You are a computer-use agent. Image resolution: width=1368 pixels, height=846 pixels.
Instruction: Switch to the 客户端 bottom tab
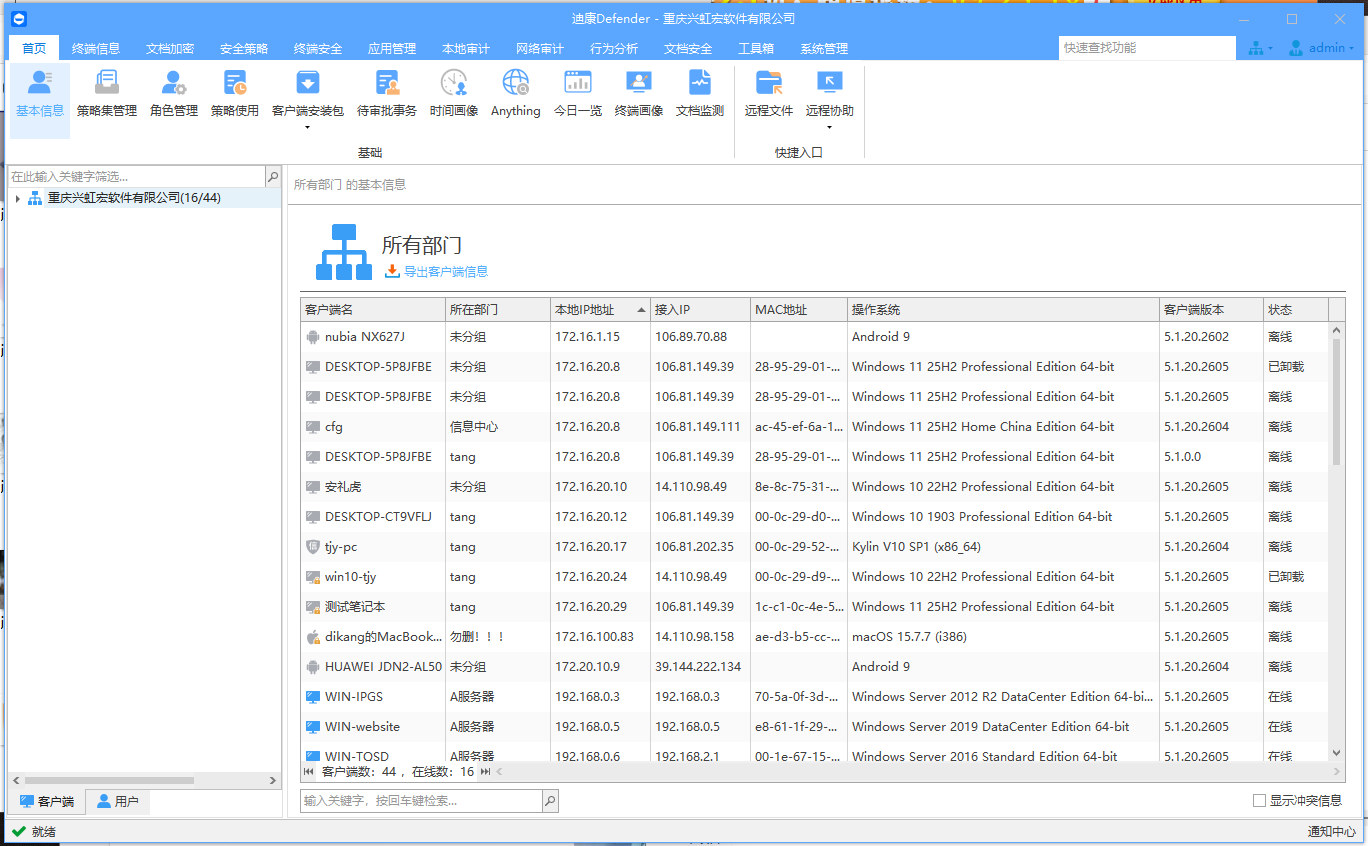point(47,801)
